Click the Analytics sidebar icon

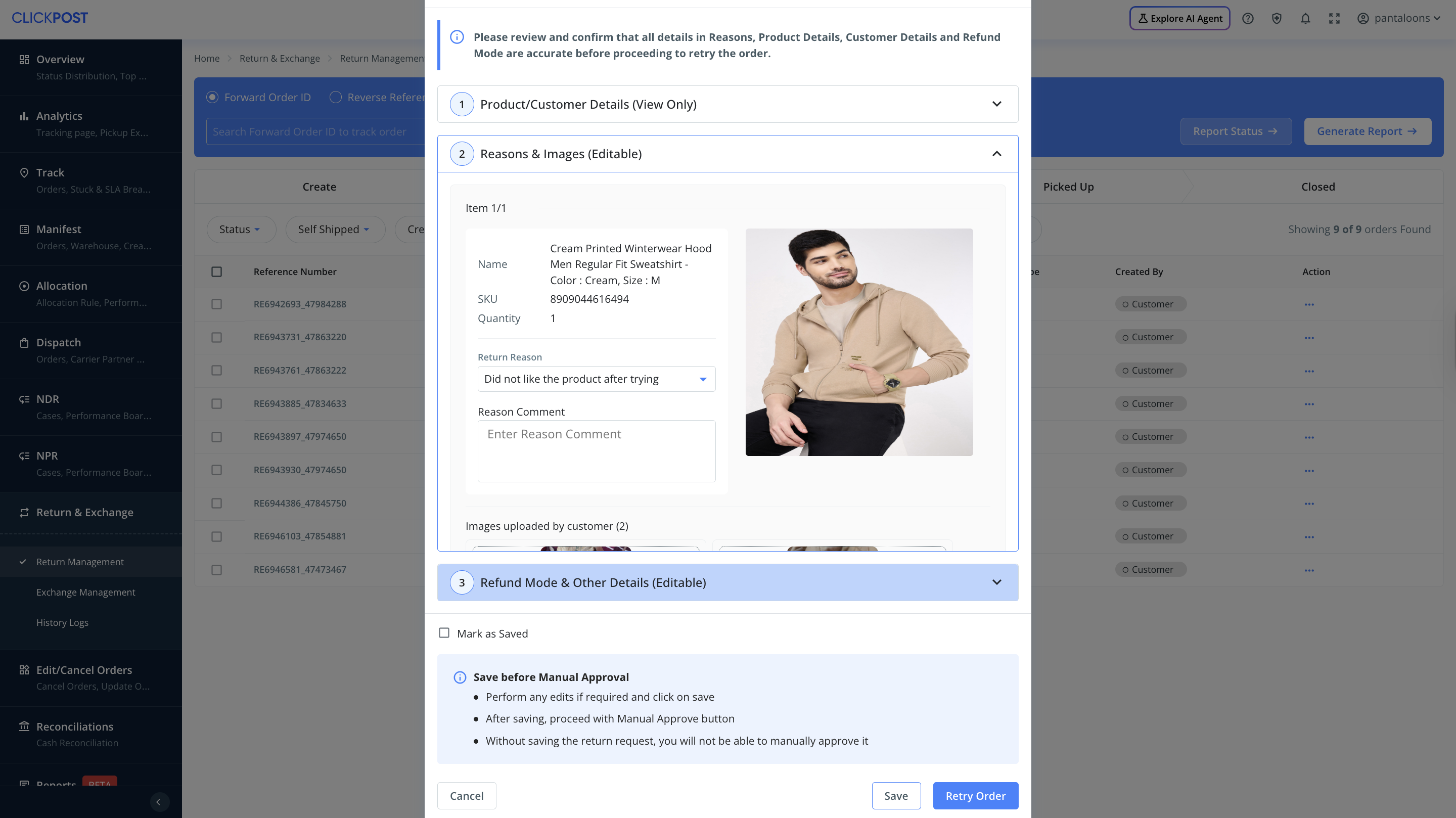coord(24,116)
